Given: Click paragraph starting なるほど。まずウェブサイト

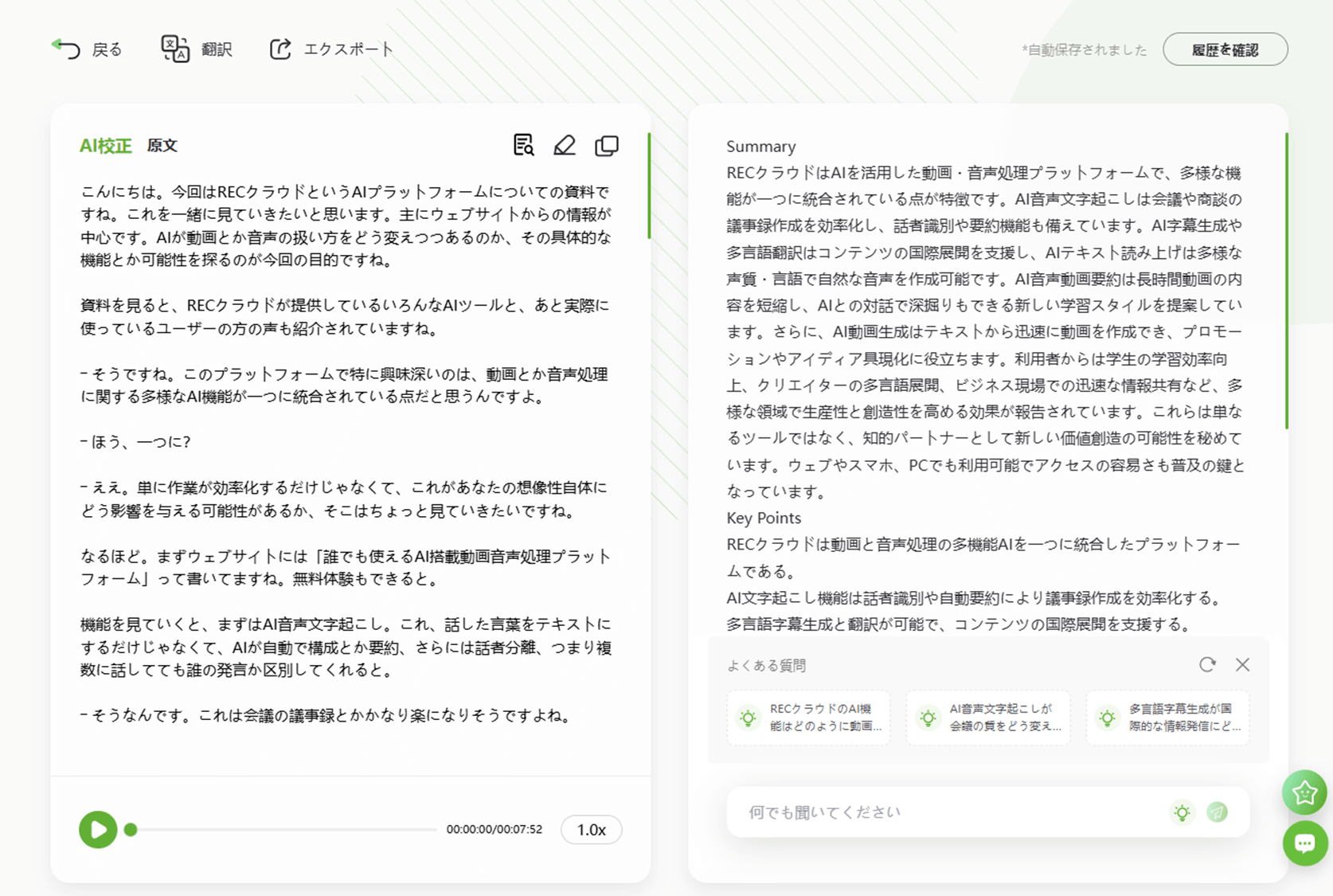Looking at the screenshot, I should coord(346,567).
